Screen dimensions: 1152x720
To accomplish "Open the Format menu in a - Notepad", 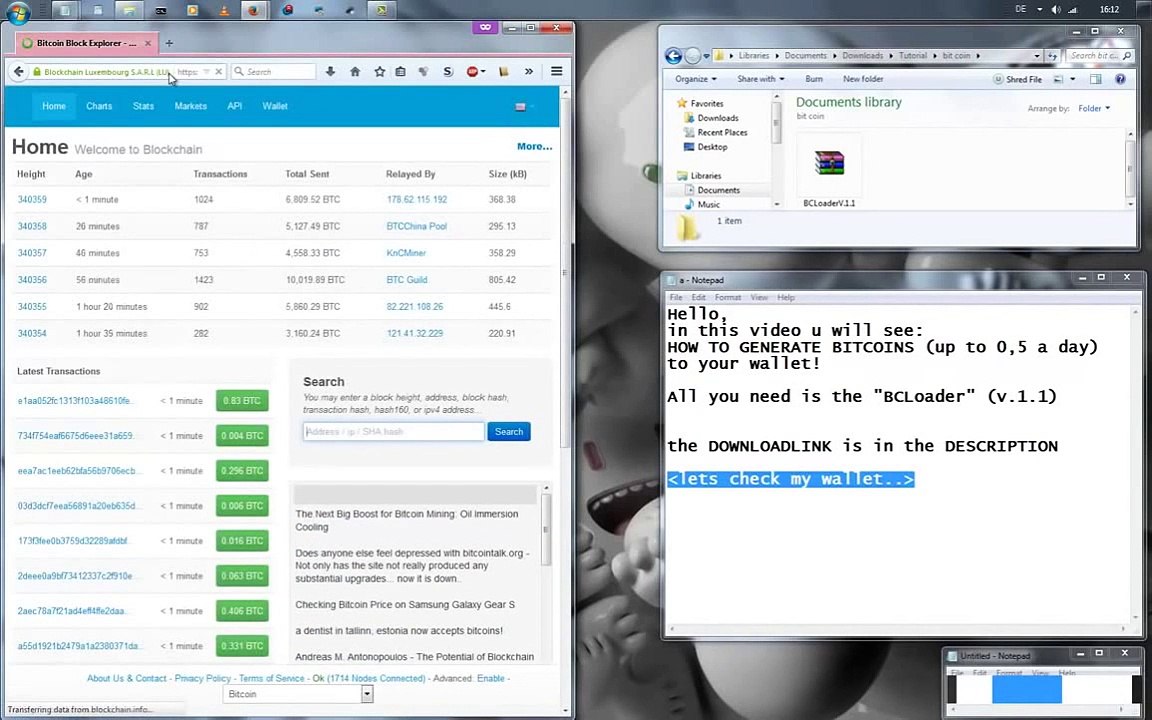I will tap(727, 298).
